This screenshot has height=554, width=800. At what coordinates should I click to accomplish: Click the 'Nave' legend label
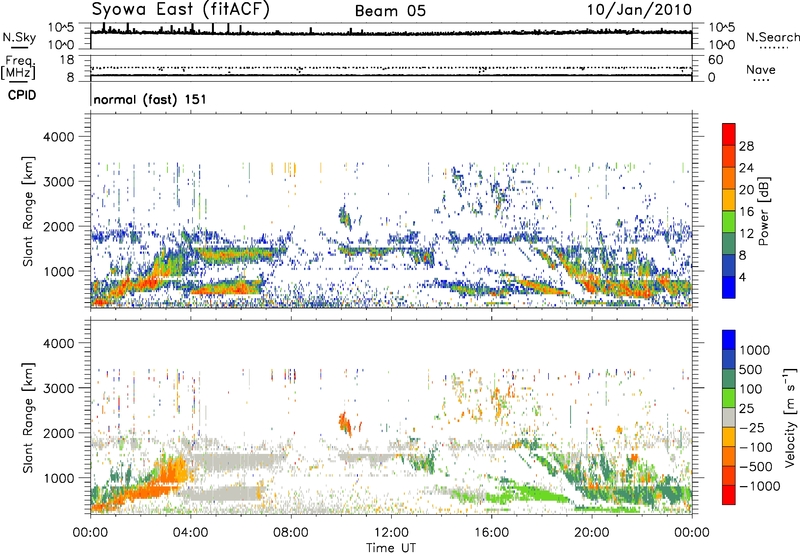[x=761, y=69]
